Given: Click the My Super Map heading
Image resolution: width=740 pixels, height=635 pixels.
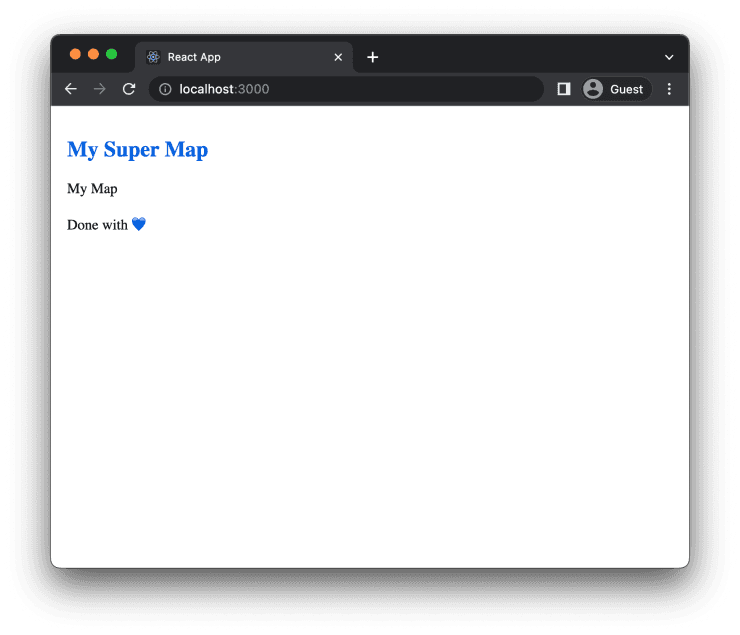Looking at the screenshot, I should [x=137, y=150].
